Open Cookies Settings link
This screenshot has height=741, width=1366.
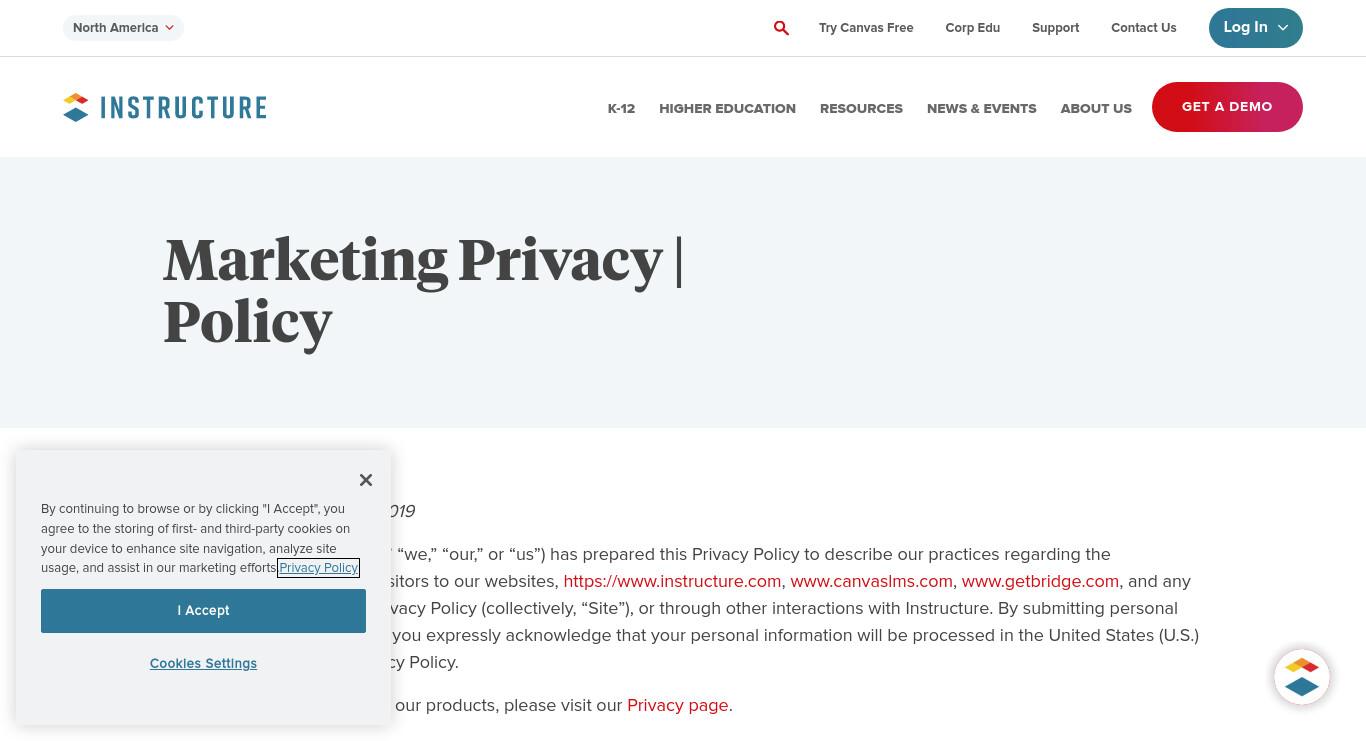203,664
